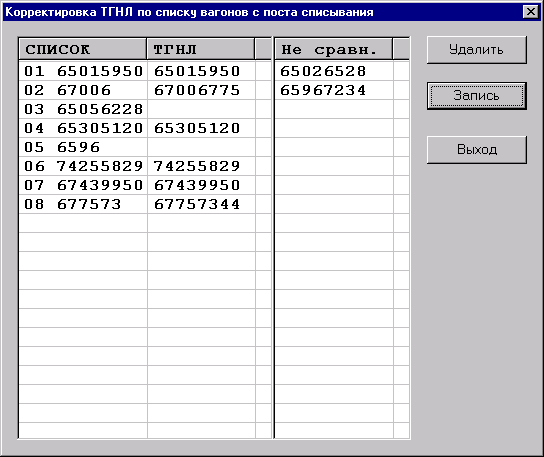Select list row 03 65056228
Viewport: 544px width, 457px height.
point(83,109)
